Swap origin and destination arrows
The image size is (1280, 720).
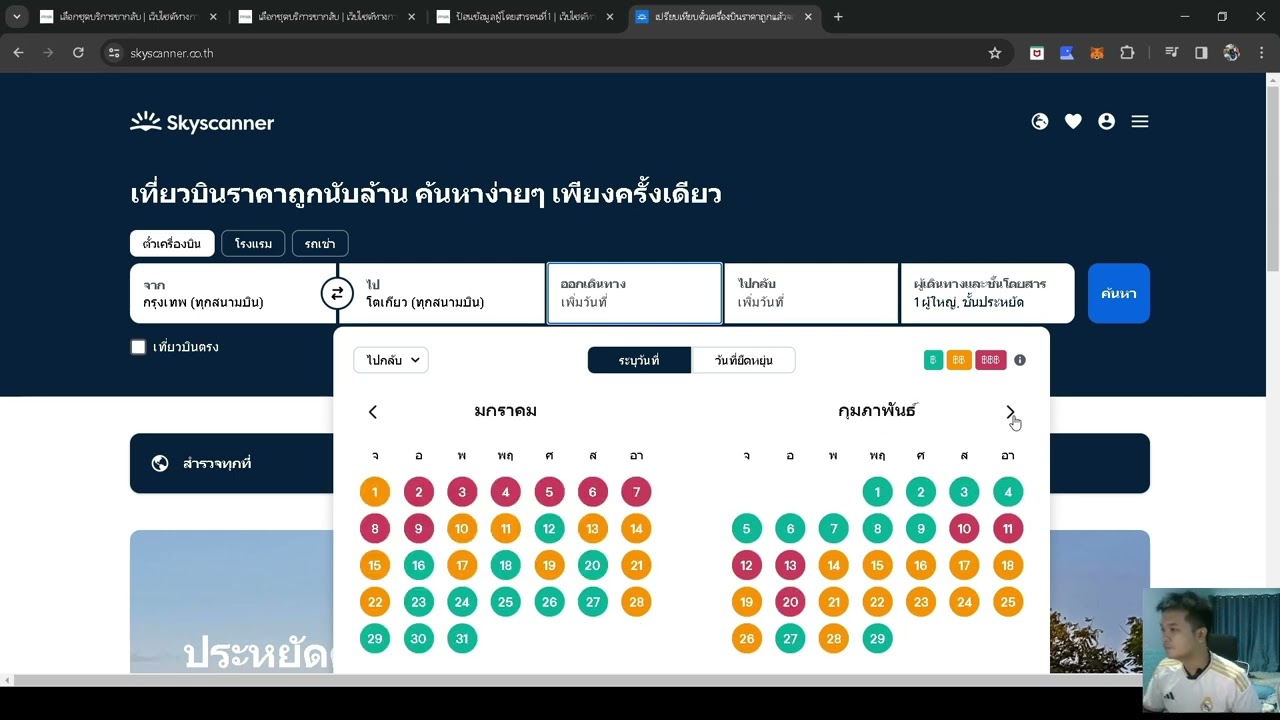(337, 293)
